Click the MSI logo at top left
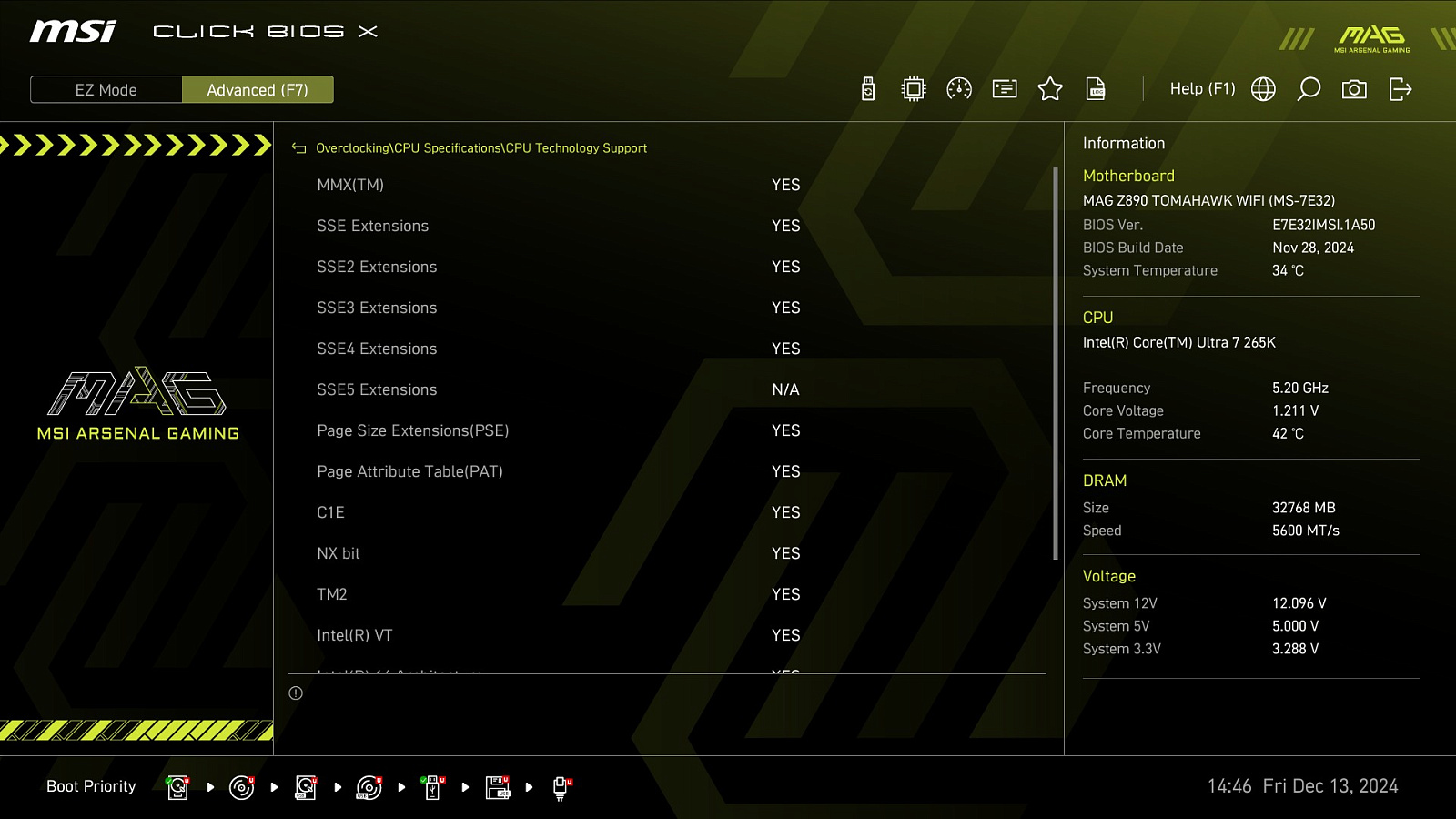The width and height of the screenshot is (1456, 819). coord(73,31)
